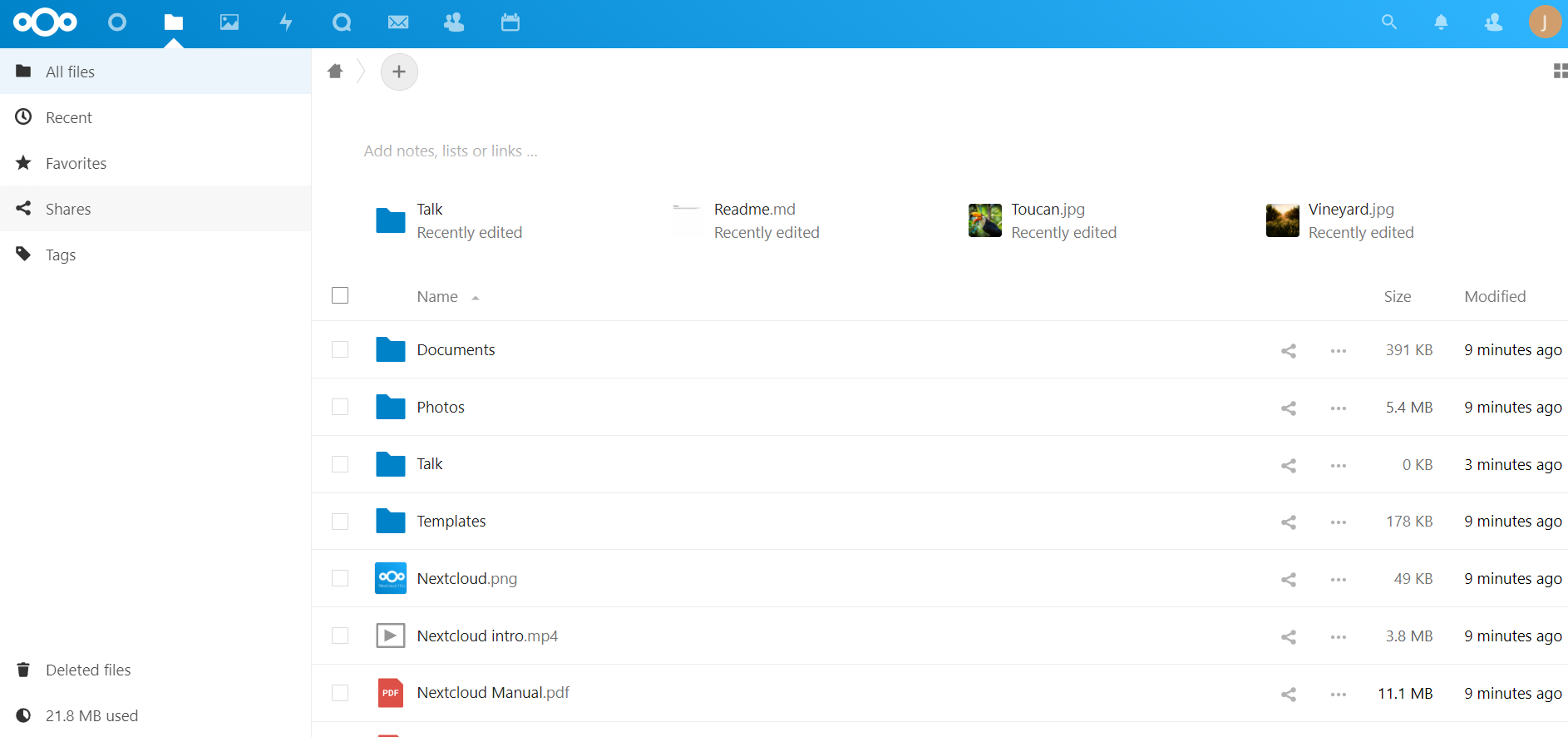The height and width of the screenshot is (737, 1568).
Task: Open the Nextcloud.png thumbnail
Action: coord(390,578)
